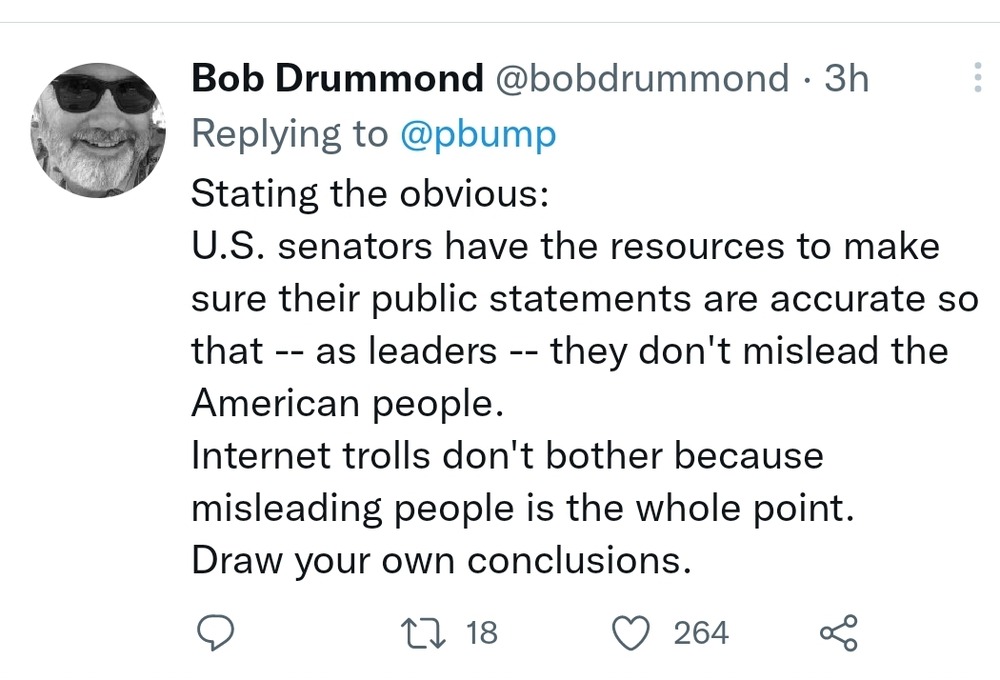
Task: Open the share icon options
Action: 838,633
